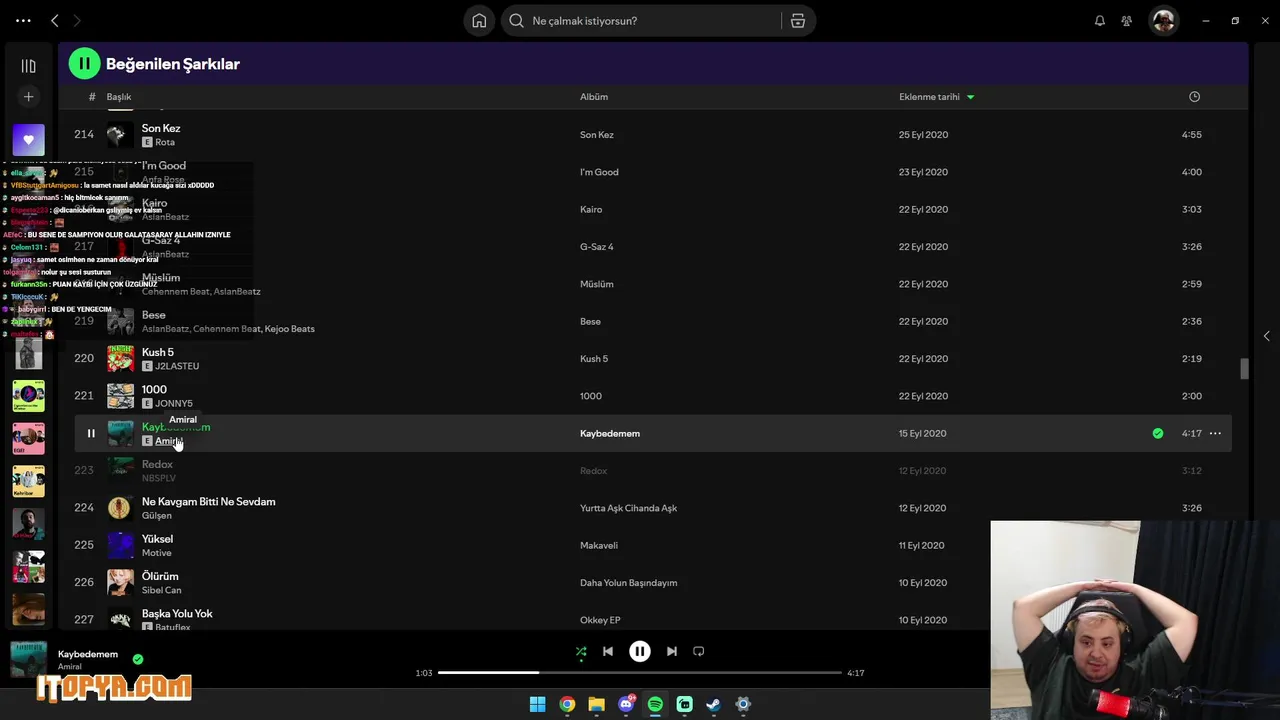Open now-playing song title Kaybedemem
Image resolution: width=1280 pixels, height=720 pixels.
tap(88, 654)
